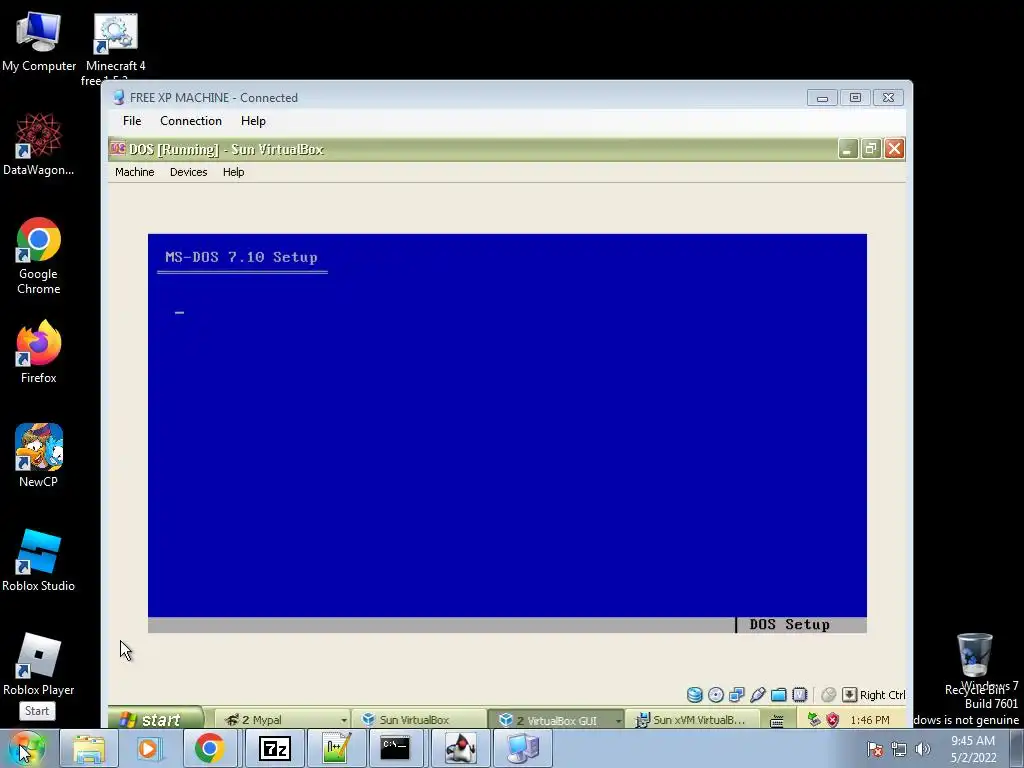This screenshot has width=1024, height=768.
Task: Click the mouse capture indicator icon
Action: 828,695
